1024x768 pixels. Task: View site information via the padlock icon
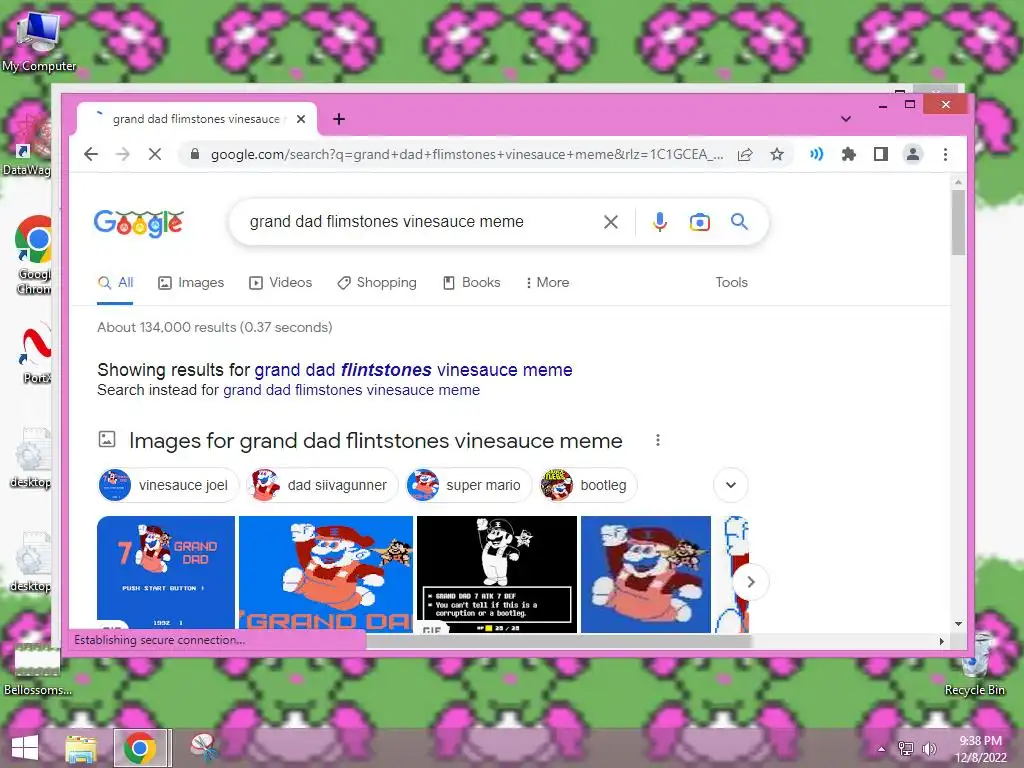tap(194, 154)
